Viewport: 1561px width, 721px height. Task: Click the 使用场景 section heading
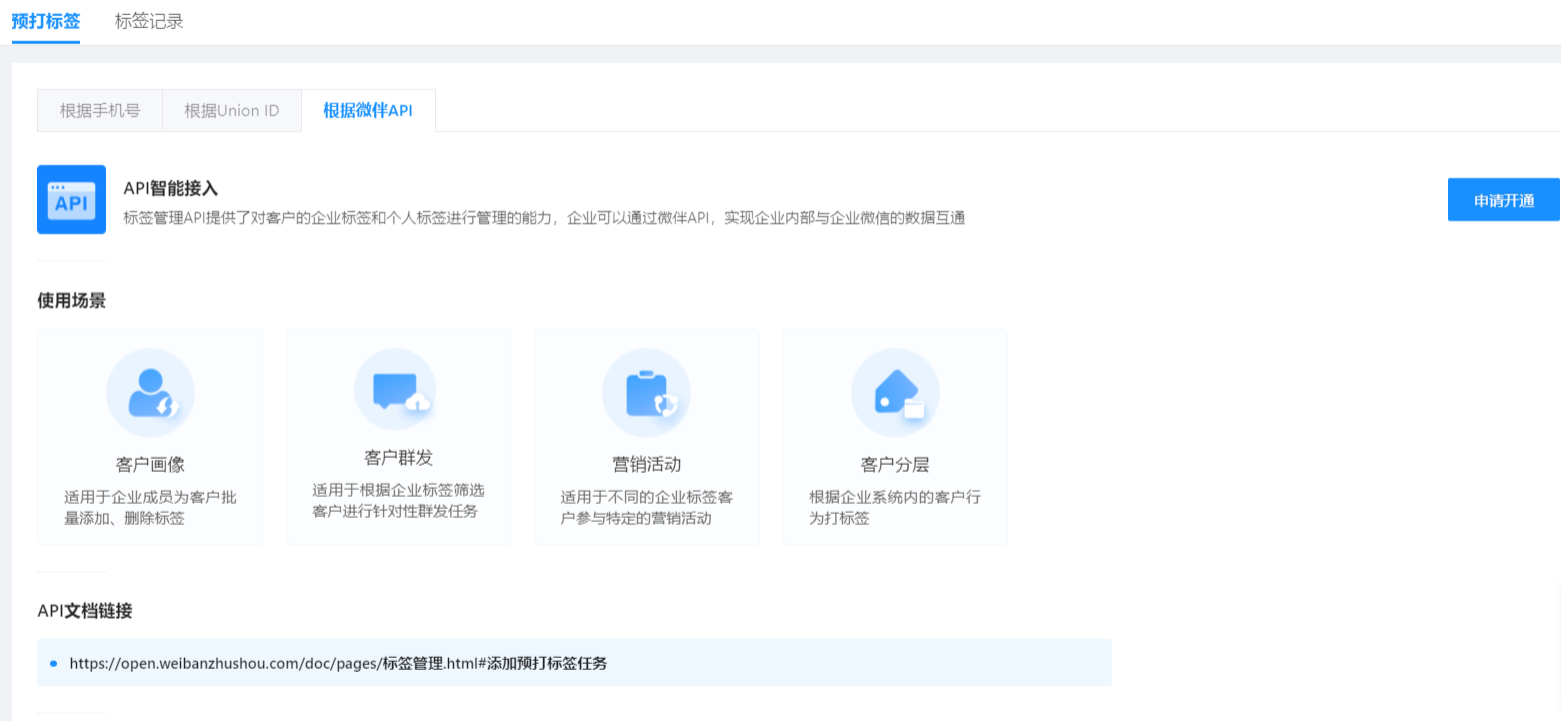point(71,300)
